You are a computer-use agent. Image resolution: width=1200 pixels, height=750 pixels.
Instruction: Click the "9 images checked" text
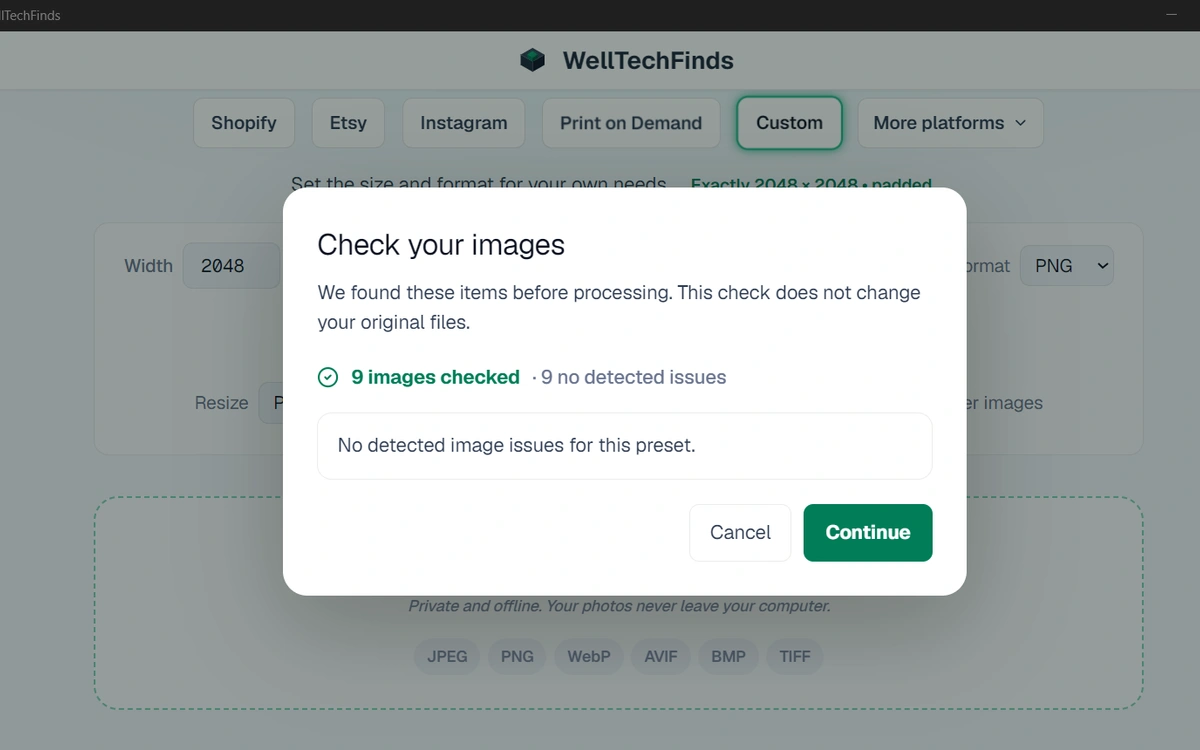click(x=435, y=377)
